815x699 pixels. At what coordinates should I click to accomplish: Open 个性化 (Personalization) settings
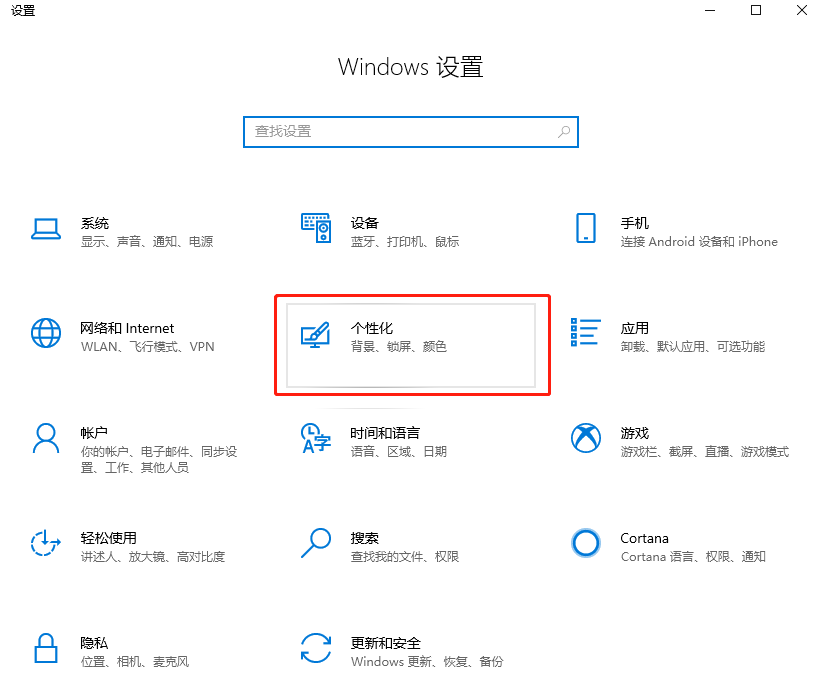click(411, 344)
